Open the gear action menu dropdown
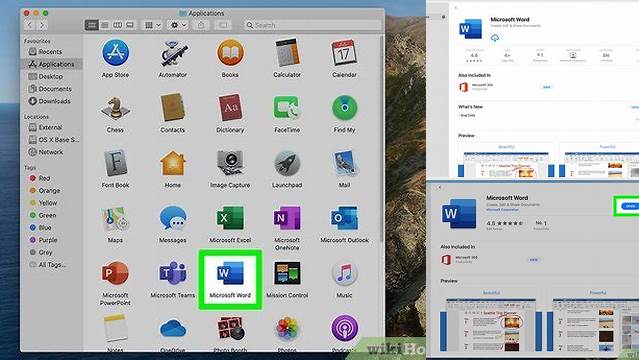Viewport: 639px width, 360px height. 178,25
